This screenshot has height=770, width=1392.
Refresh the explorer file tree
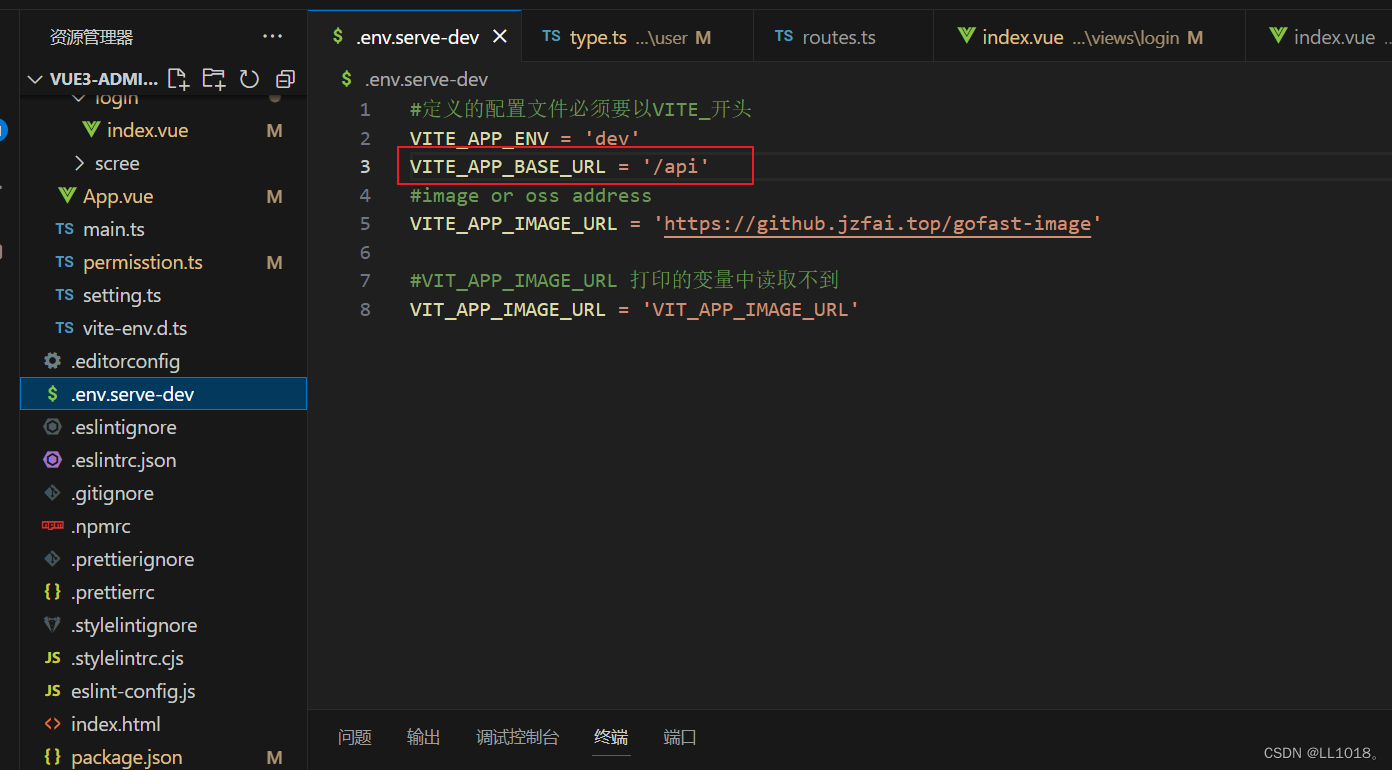250,79
